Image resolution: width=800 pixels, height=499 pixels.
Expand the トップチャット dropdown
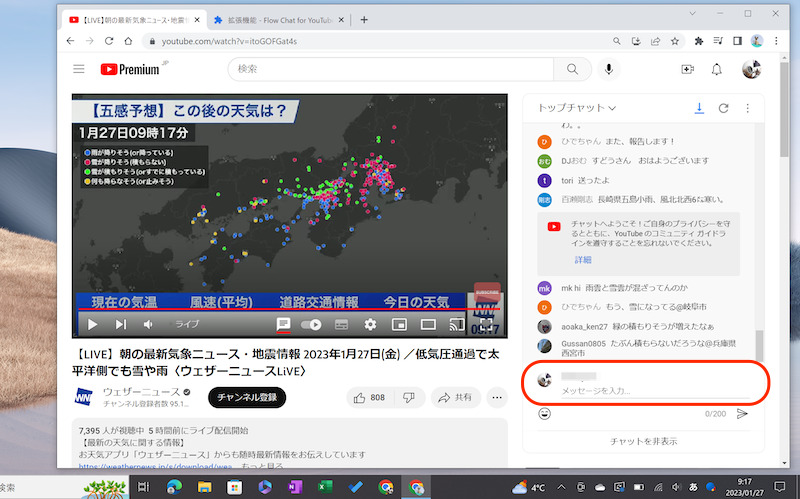click(576, 107)
